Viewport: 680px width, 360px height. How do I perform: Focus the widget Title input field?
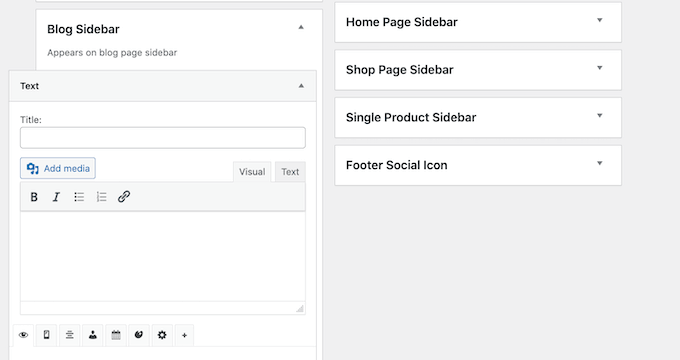(x=163, y=138)
